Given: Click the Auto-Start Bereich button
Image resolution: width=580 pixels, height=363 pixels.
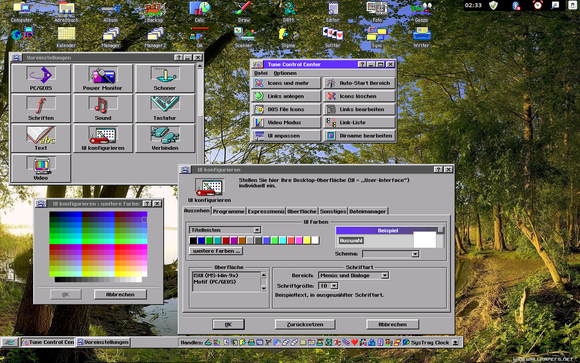Looking at the screenshot, I should pyautogui.click(x=360, y=83).
